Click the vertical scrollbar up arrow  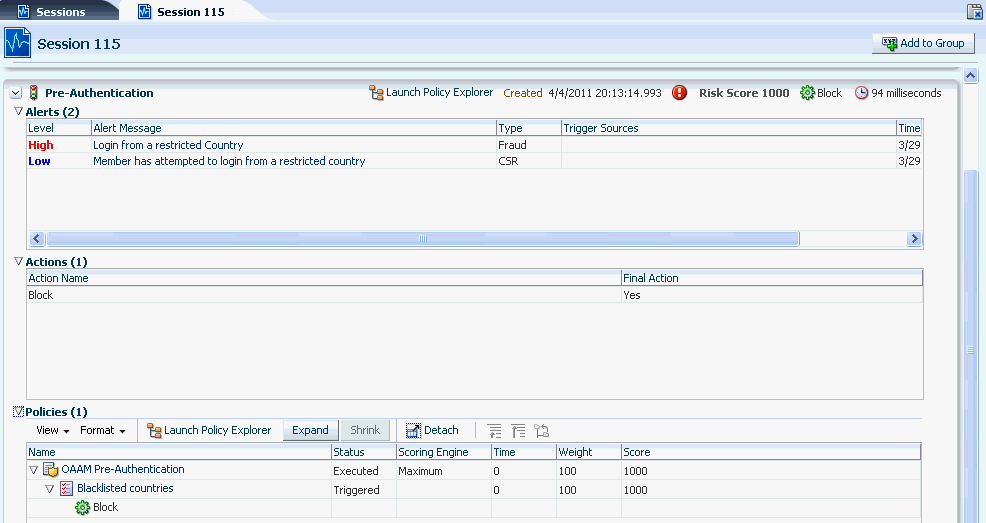(x=970, y=75)
